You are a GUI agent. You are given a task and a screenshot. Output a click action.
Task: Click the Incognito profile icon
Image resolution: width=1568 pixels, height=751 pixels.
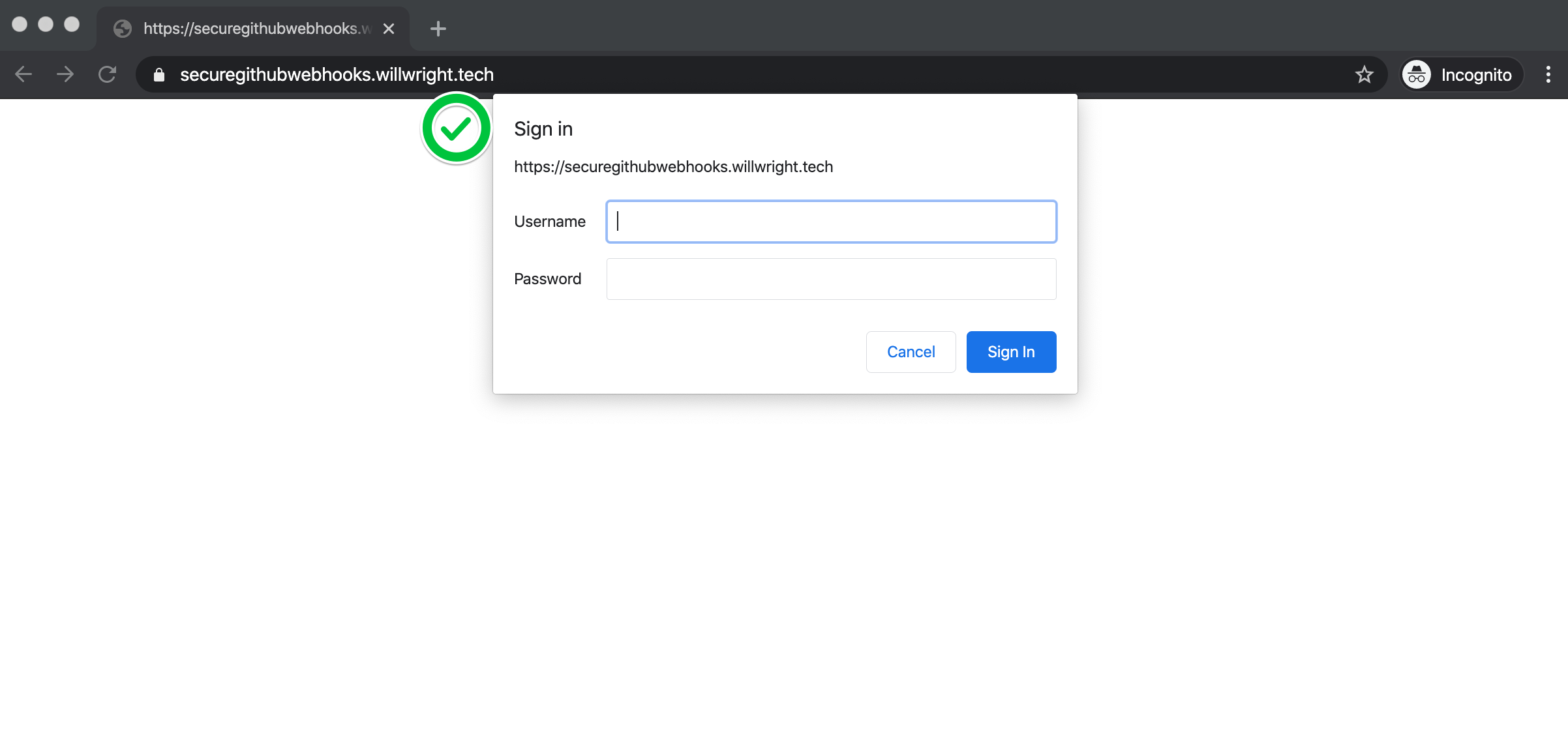pyautogui.click(x=1417, y=75)
